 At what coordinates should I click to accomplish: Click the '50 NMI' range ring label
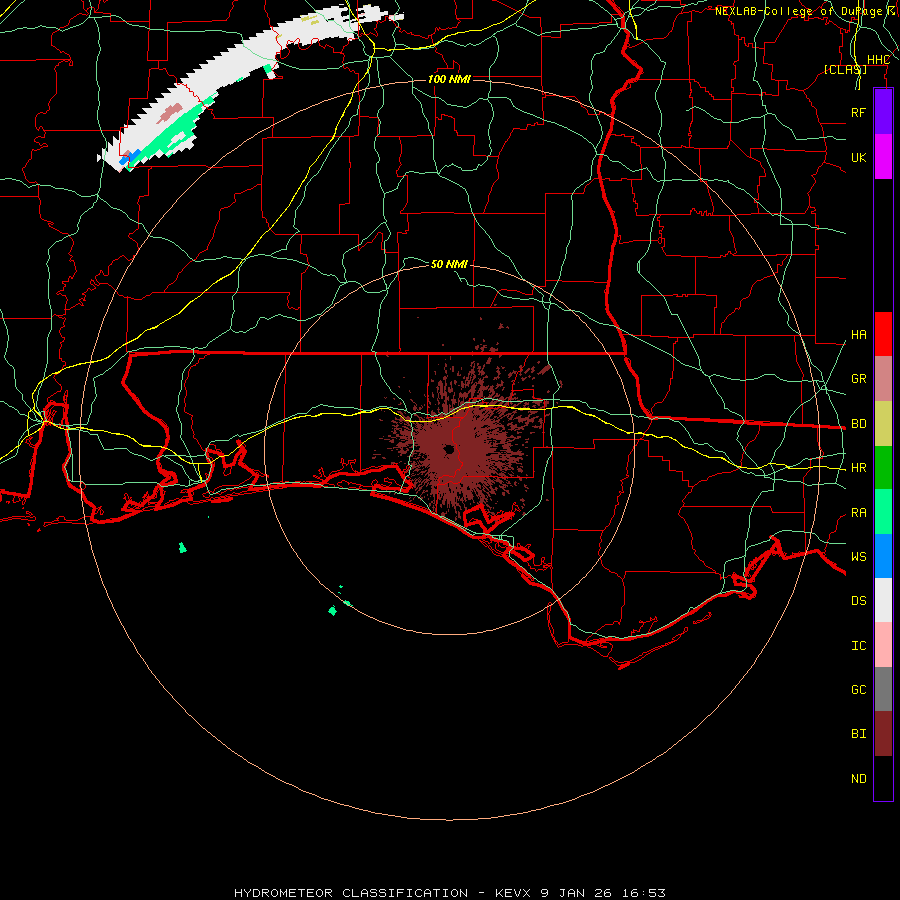pyautogui.click(x=449, y=264)
